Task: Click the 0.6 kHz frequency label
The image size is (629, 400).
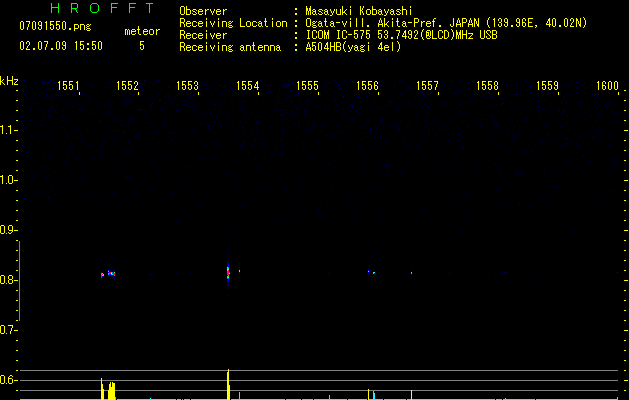Action: click(8, 380)
